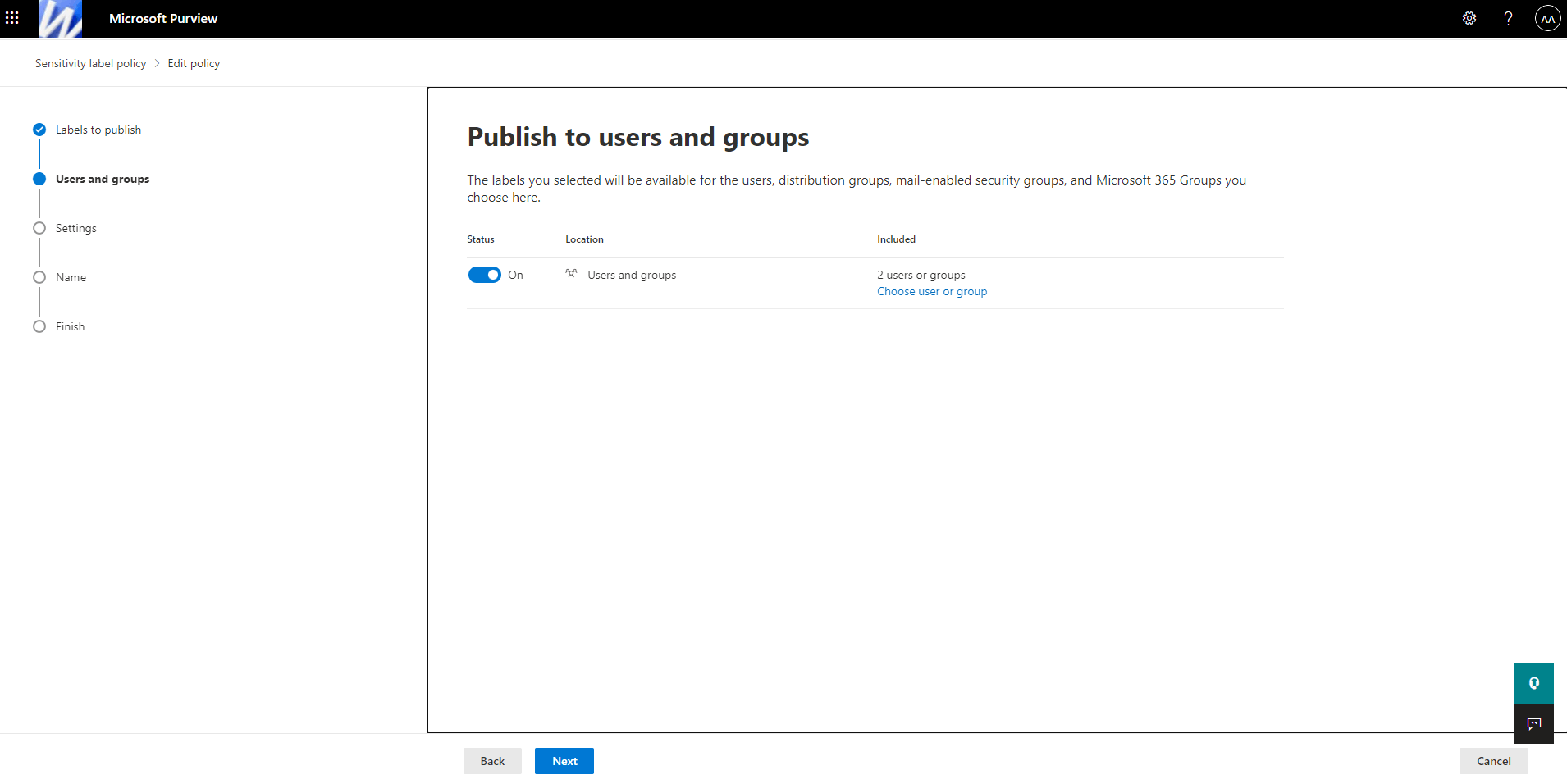Viewport: 1567px width, 784px height.
Task: Click the Microsoft Purview title text
Action: (x=163, y=18)
